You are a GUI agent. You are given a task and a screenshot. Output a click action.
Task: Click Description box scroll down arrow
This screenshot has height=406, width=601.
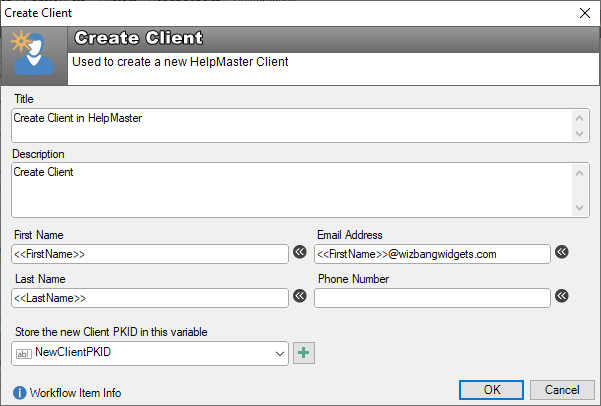580,207
